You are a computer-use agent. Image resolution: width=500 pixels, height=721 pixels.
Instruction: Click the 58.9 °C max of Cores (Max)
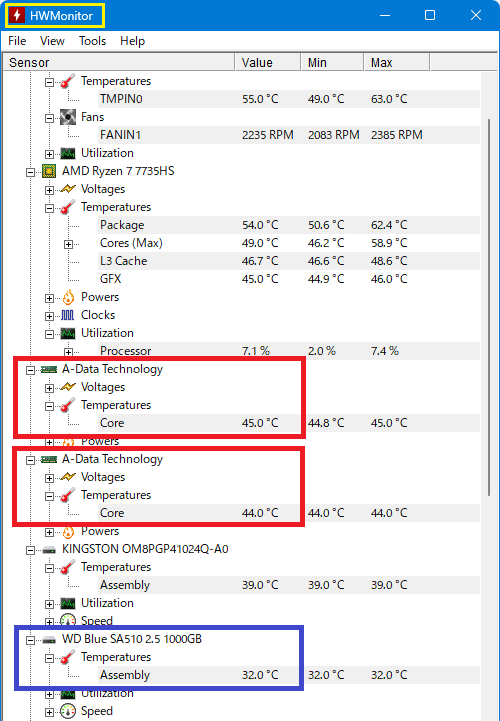click(x=389, y=243)
